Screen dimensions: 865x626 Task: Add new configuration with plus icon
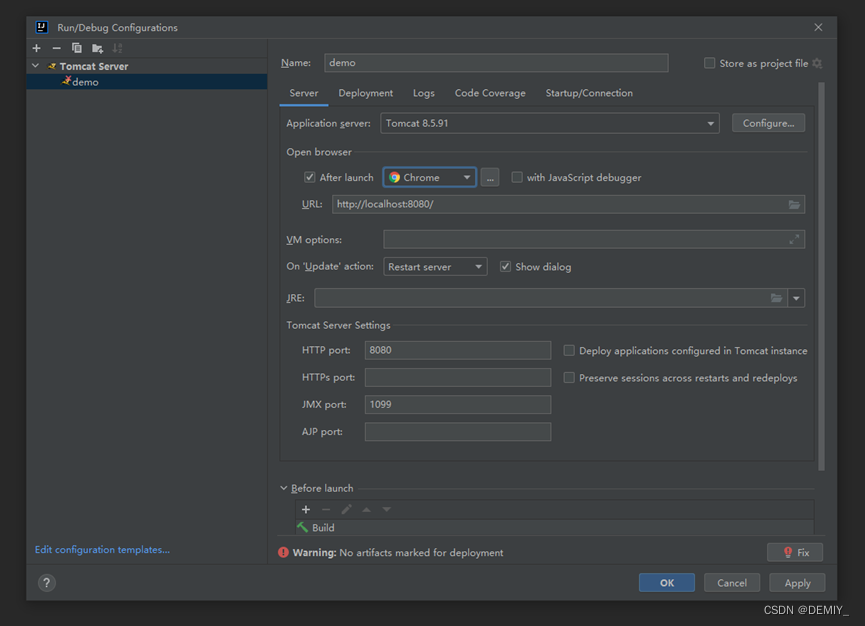[36, 49]
